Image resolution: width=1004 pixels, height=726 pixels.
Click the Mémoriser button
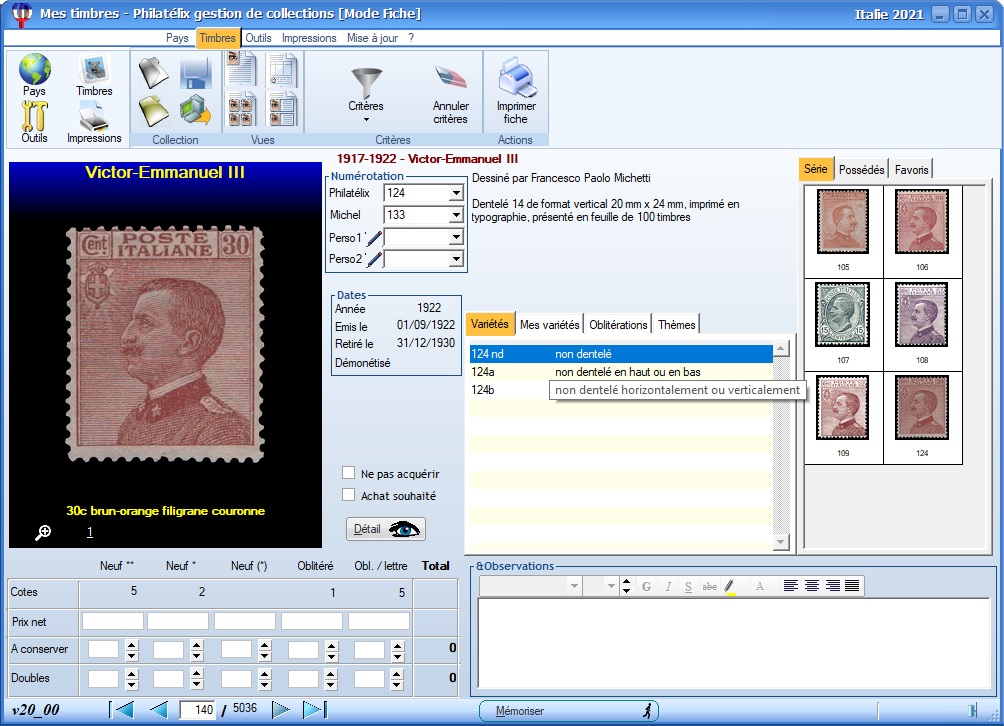[x=569, y=711]
